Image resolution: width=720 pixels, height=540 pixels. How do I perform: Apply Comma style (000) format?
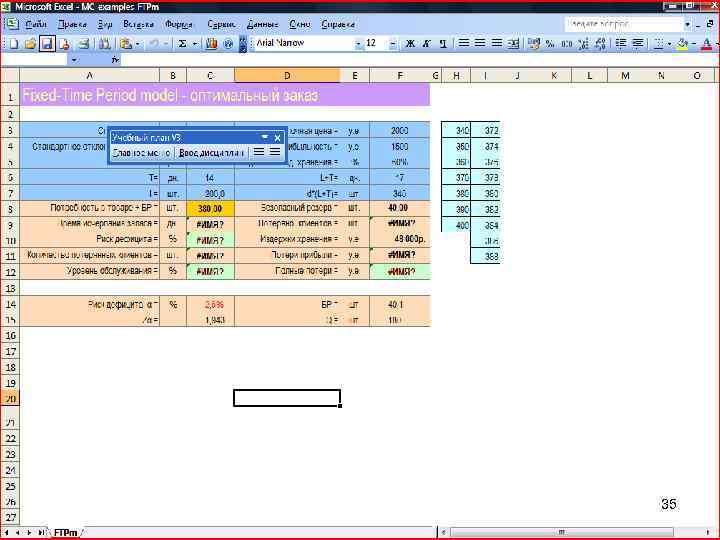567,44
